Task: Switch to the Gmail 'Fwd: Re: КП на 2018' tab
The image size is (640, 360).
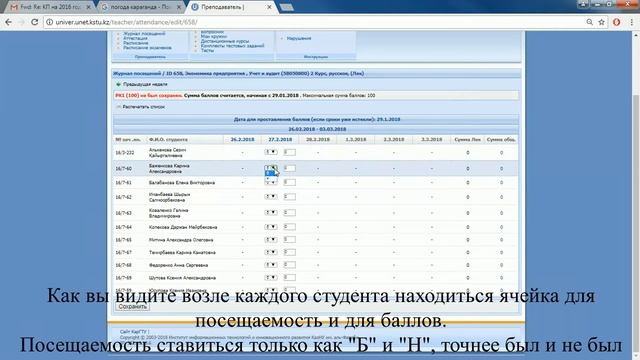Action: (x=51, y=7)
